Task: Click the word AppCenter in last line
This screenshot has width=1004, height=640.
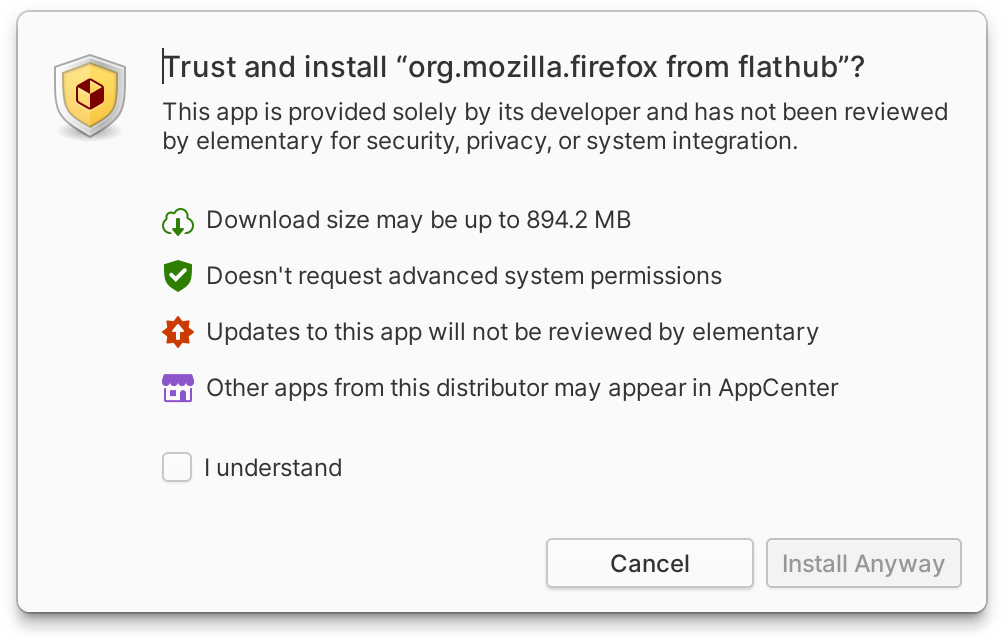Action: pyautogui.click(x=778, y=388)
